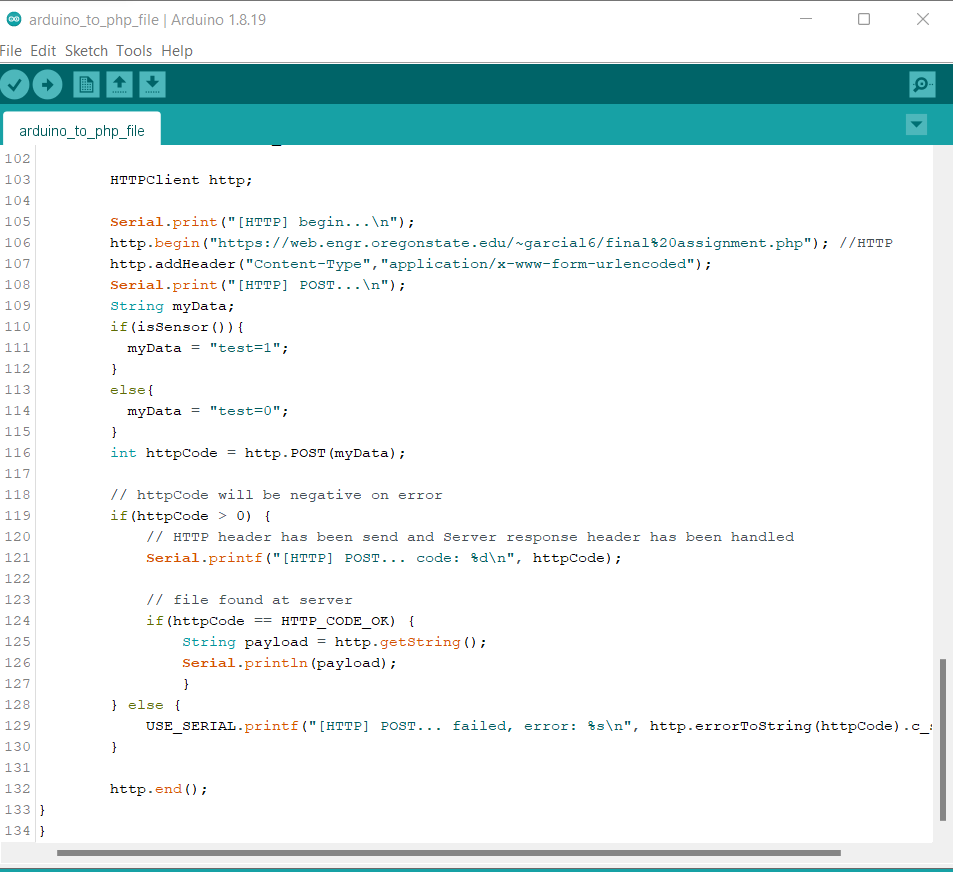Create a new sketch from the toolbar
This screenshot has width=953, height=872.
click(87, 85)
